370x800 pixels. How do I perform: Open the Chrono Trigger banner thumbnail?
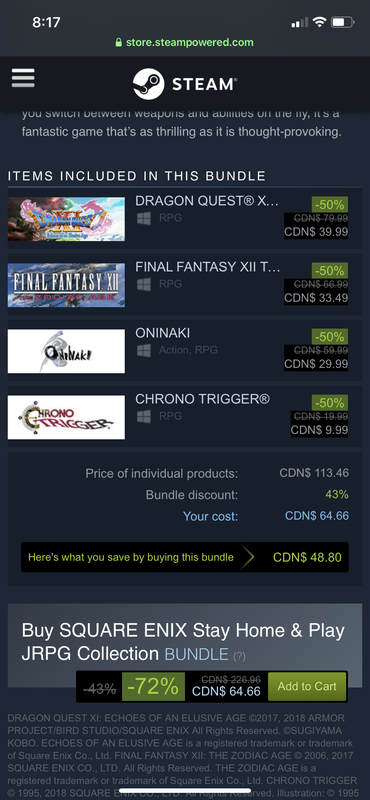click(66, 417)
